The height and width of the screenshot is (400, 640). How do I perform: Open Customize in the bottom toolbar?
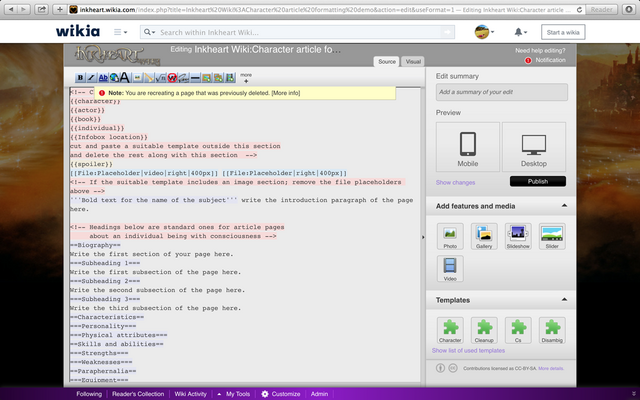(x=281, y=394)
